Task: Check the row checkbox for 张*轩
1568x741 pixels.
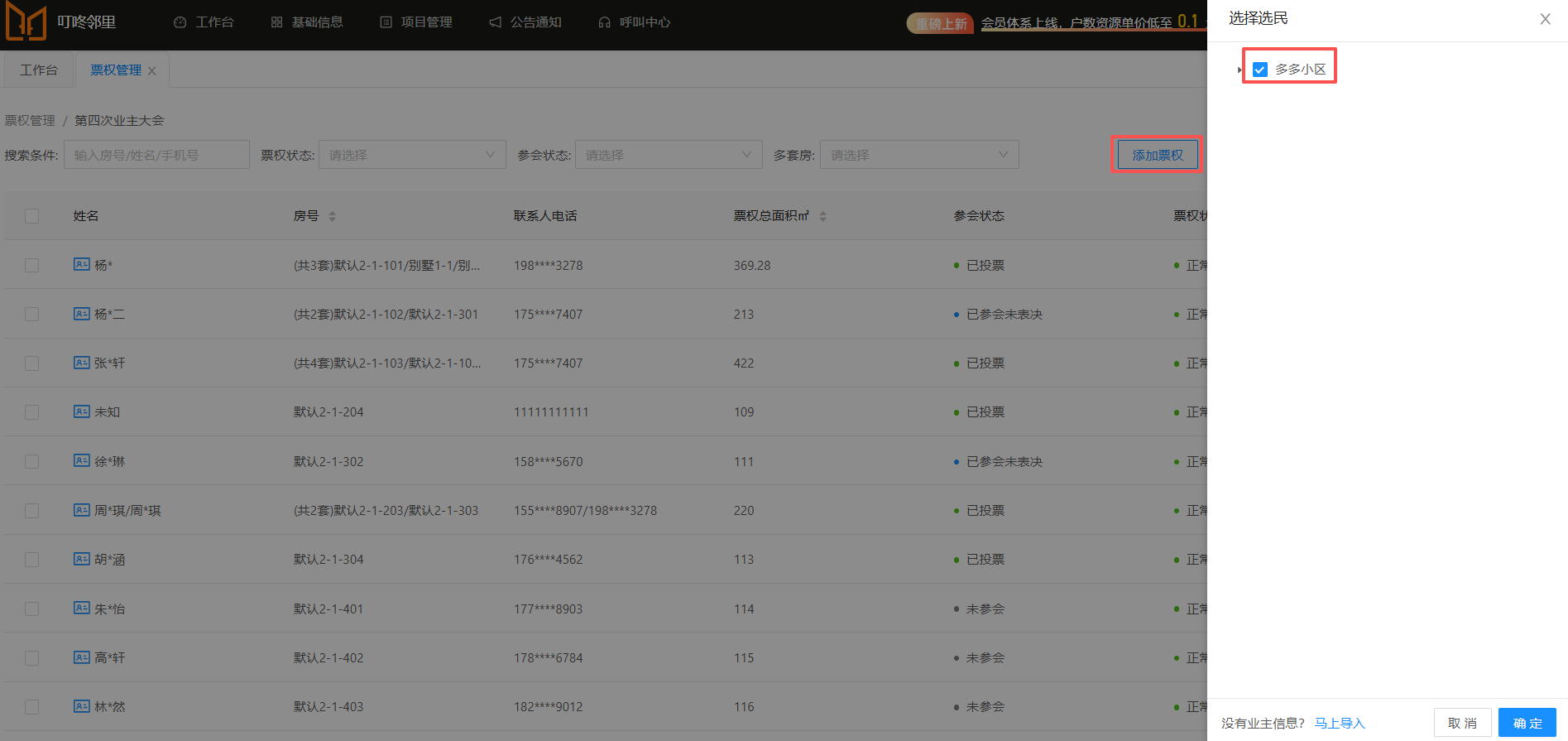Action: click(32, 363)
